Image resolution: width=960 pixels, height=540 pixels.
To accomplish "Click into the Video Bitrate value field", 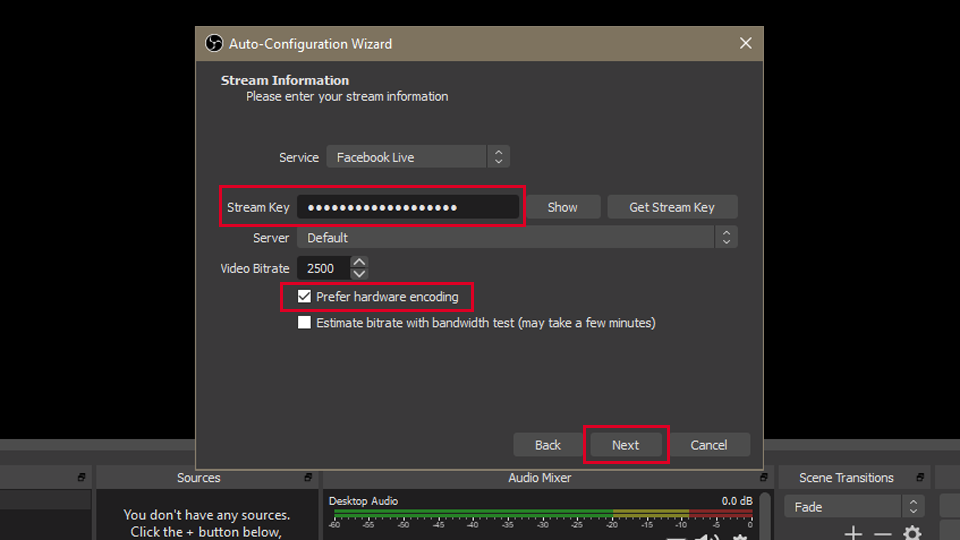I will (x=323, y=268).
